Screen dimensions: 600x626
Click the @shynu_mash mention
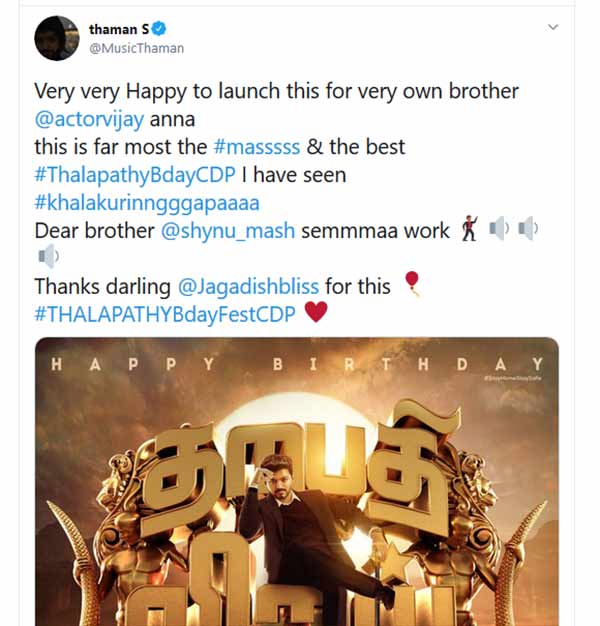227,230
